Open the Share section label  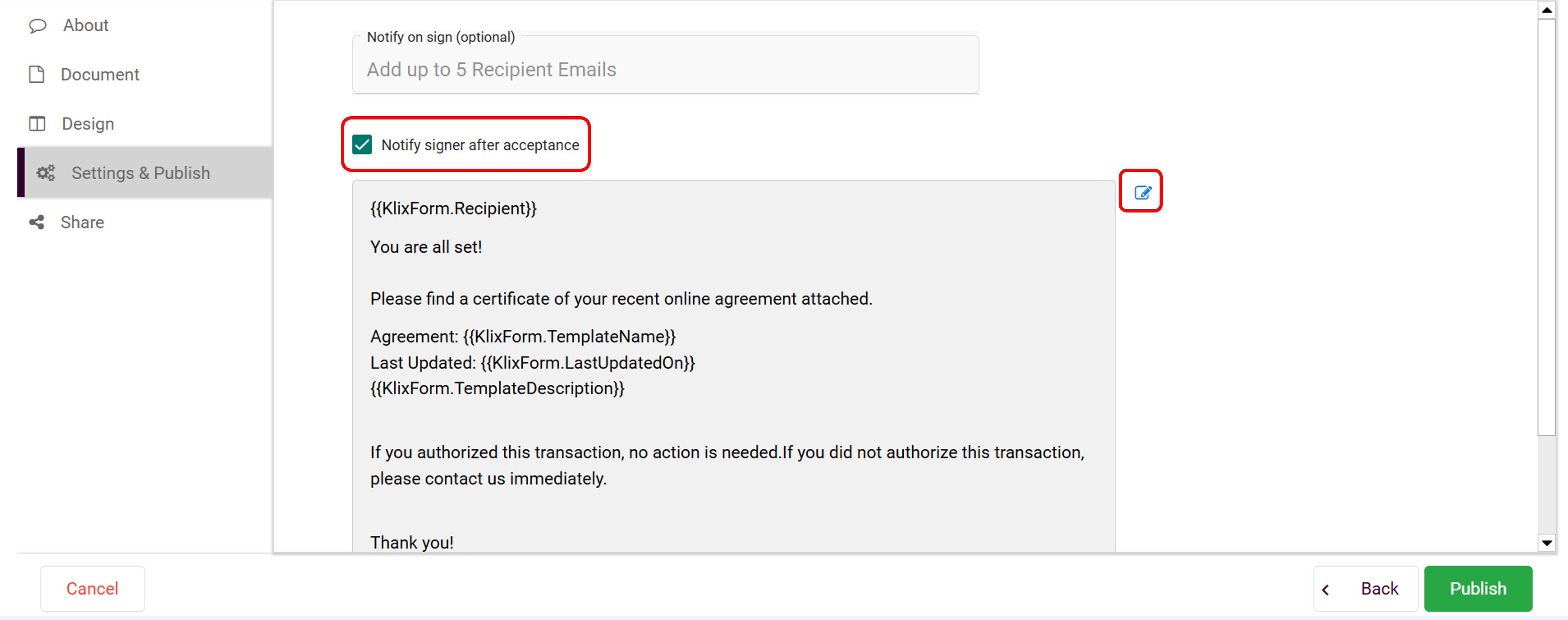[x=82, y=222]
